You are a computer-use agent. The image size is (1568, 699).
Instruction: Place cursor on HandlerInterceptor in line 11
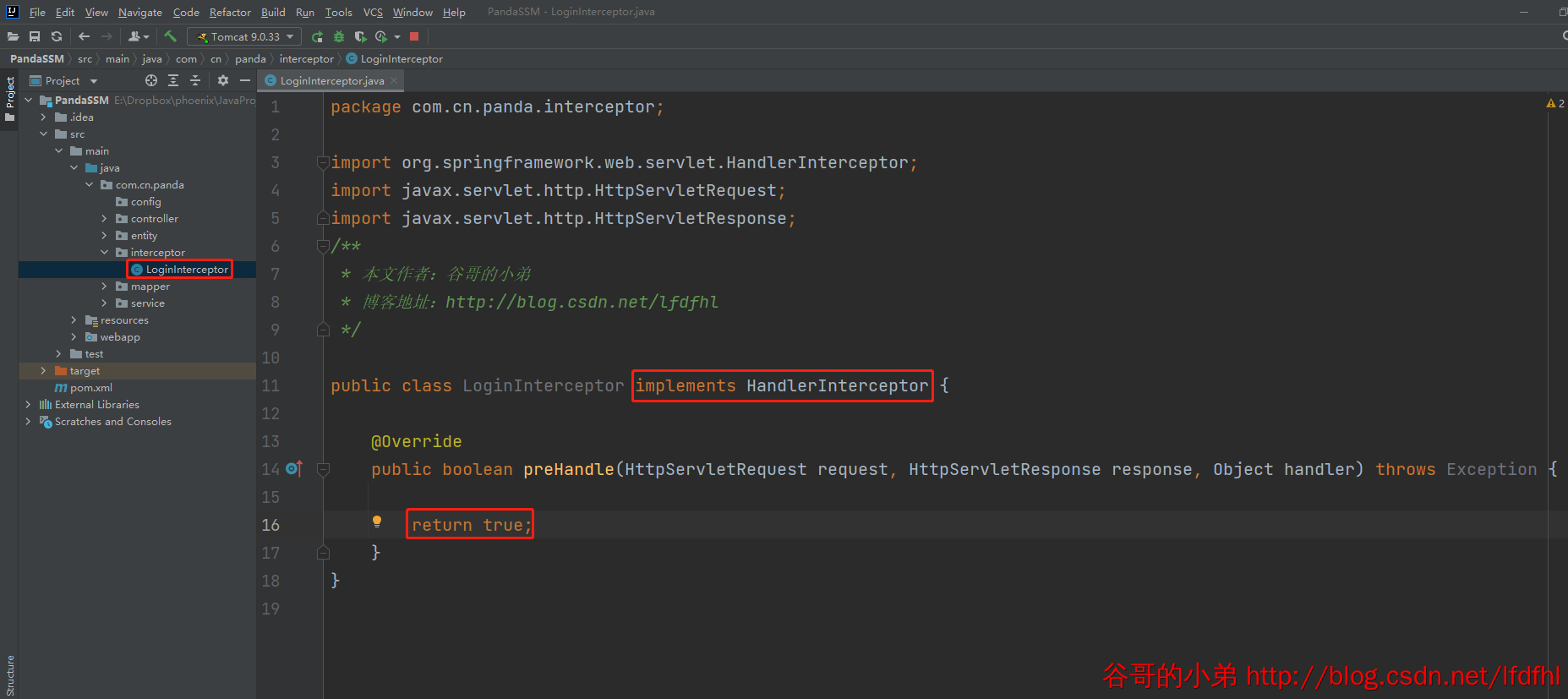[837, 385]
